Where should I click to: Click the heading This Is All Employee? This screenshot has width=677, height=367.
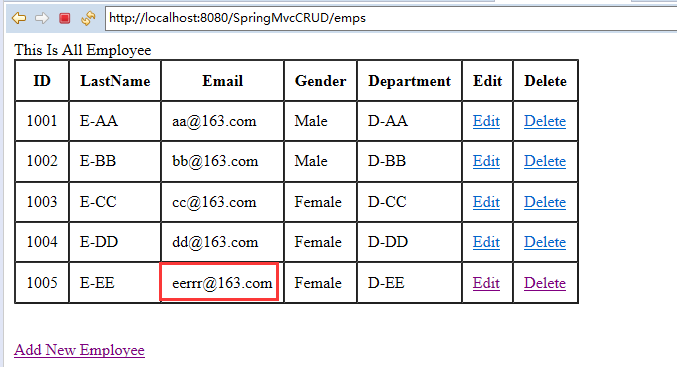coord(82,50)
